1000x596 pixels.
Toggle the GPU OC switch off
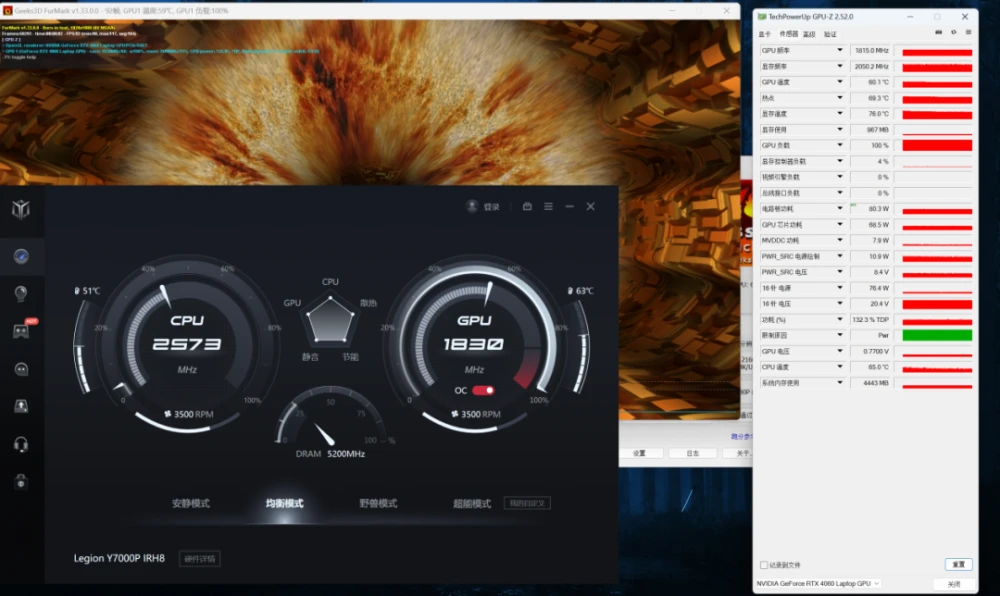coord(483,390)
